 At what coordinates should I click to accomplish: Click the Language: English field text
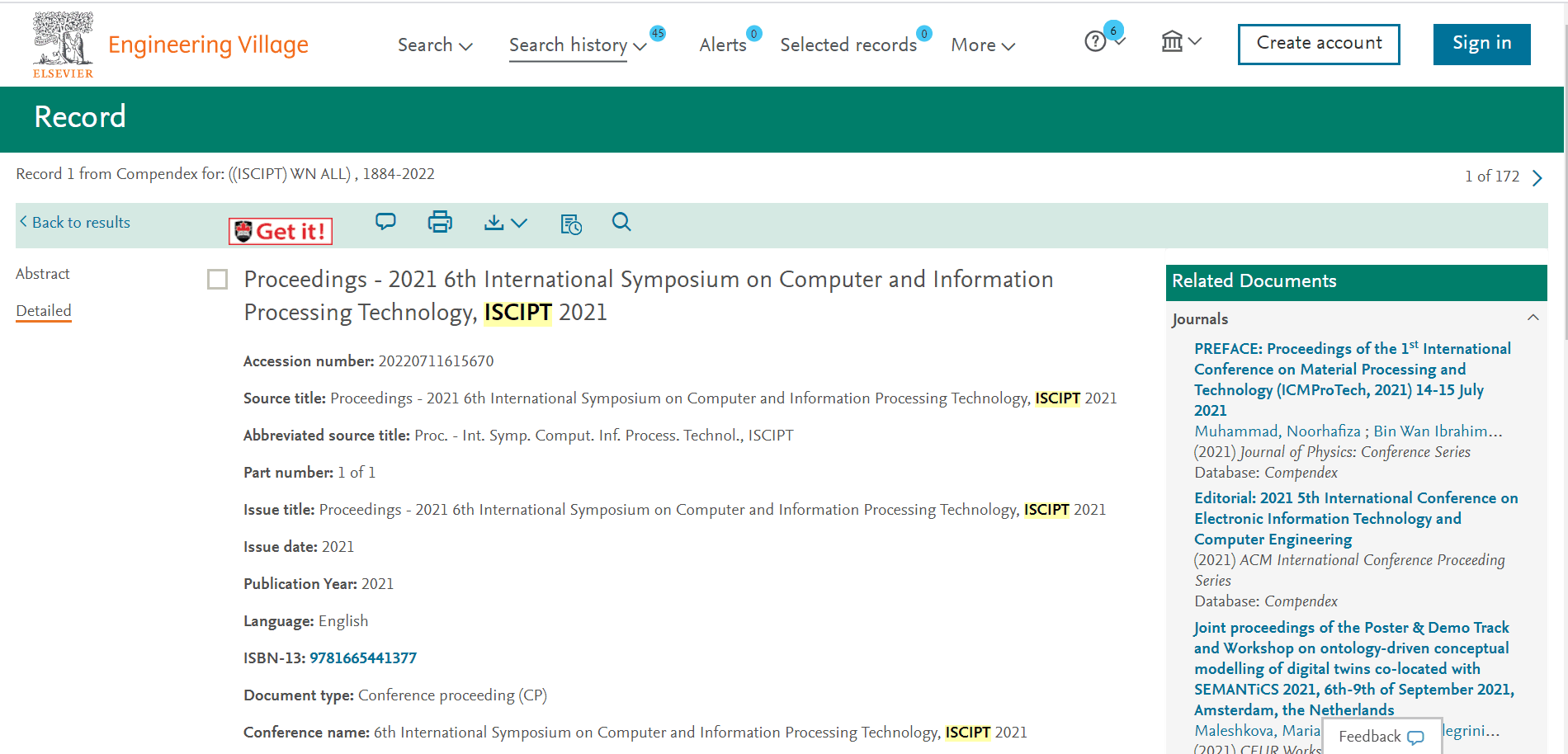(305, 621)
